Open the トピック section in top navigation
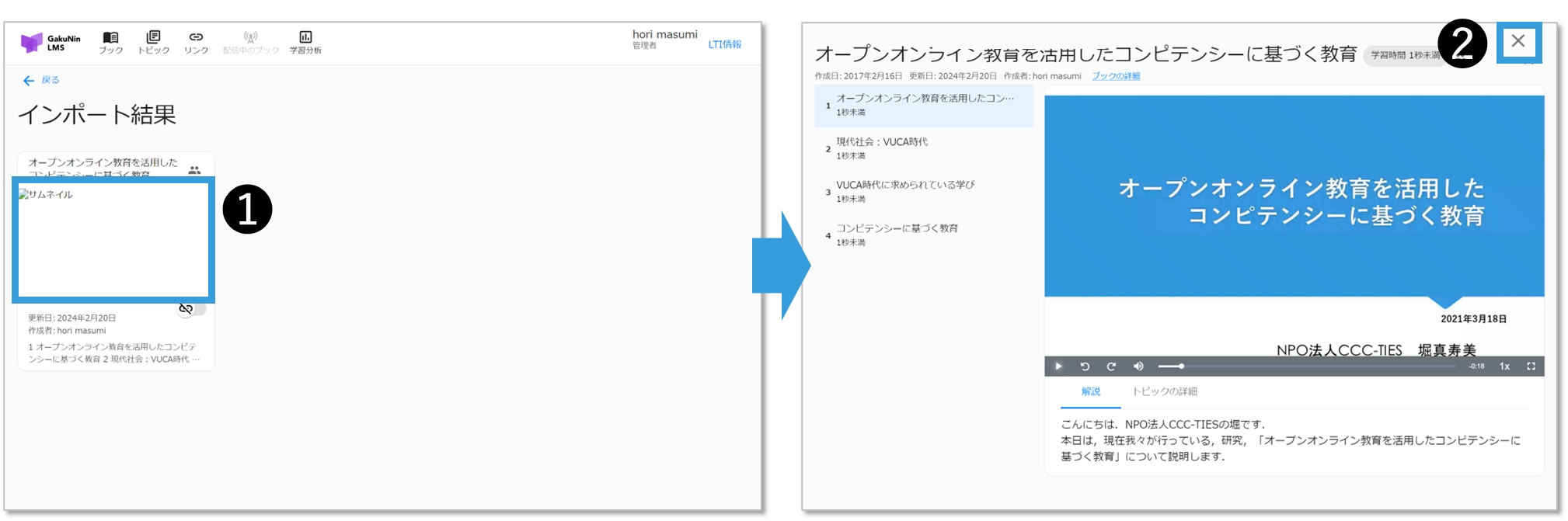Image resolution: width=1568 pixels, height=521 pixels. click(153, 43)
